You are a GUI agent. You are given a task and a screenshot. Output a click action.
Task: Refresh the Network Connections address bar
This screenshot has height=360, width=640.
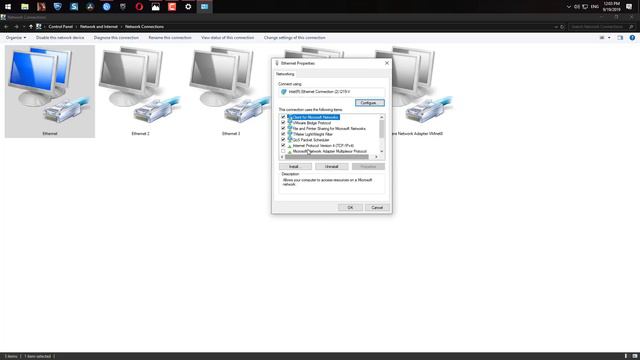pos(562,27)
